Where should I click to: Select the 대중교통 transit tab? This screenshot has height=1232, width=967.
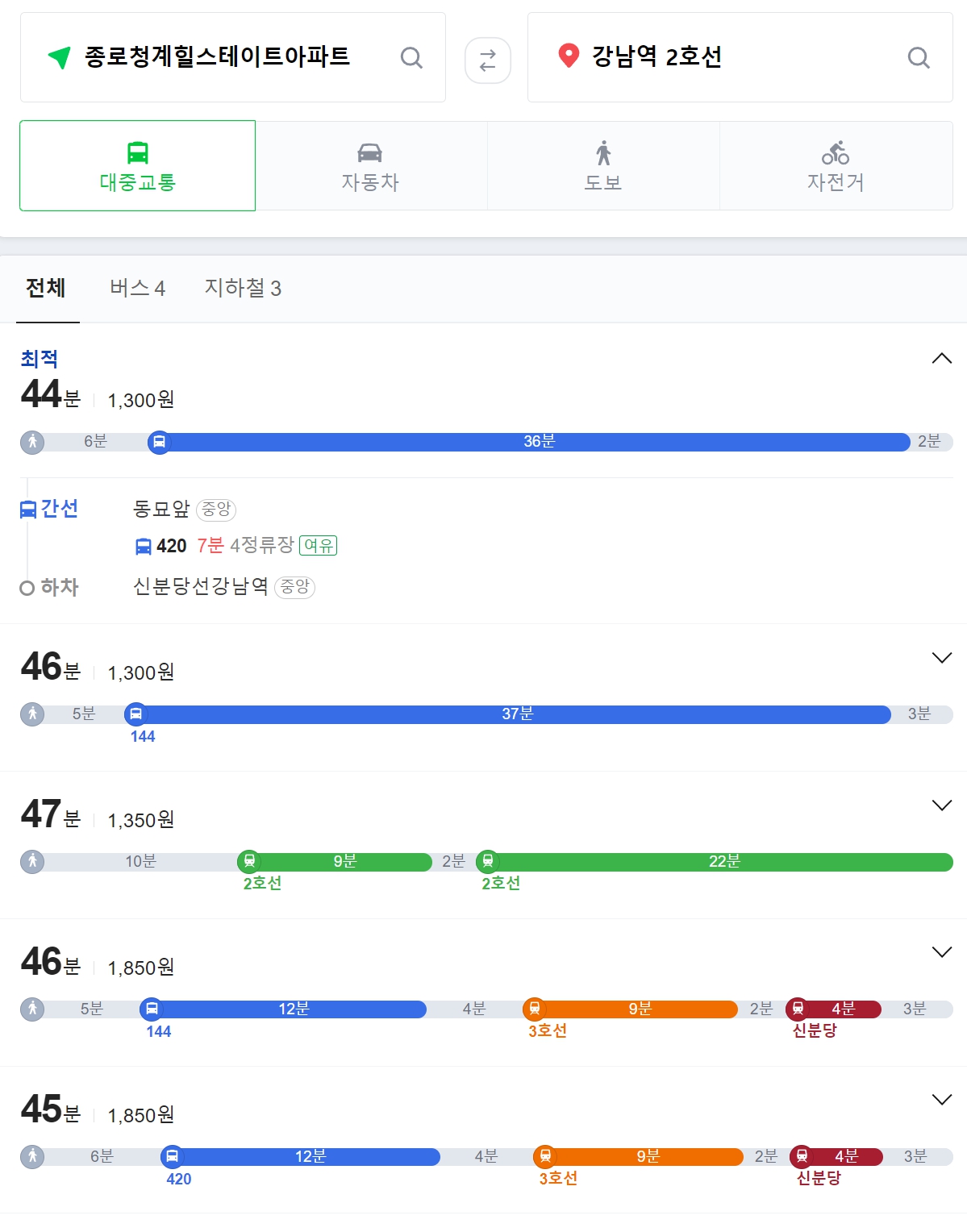click(x=138, y=166)
